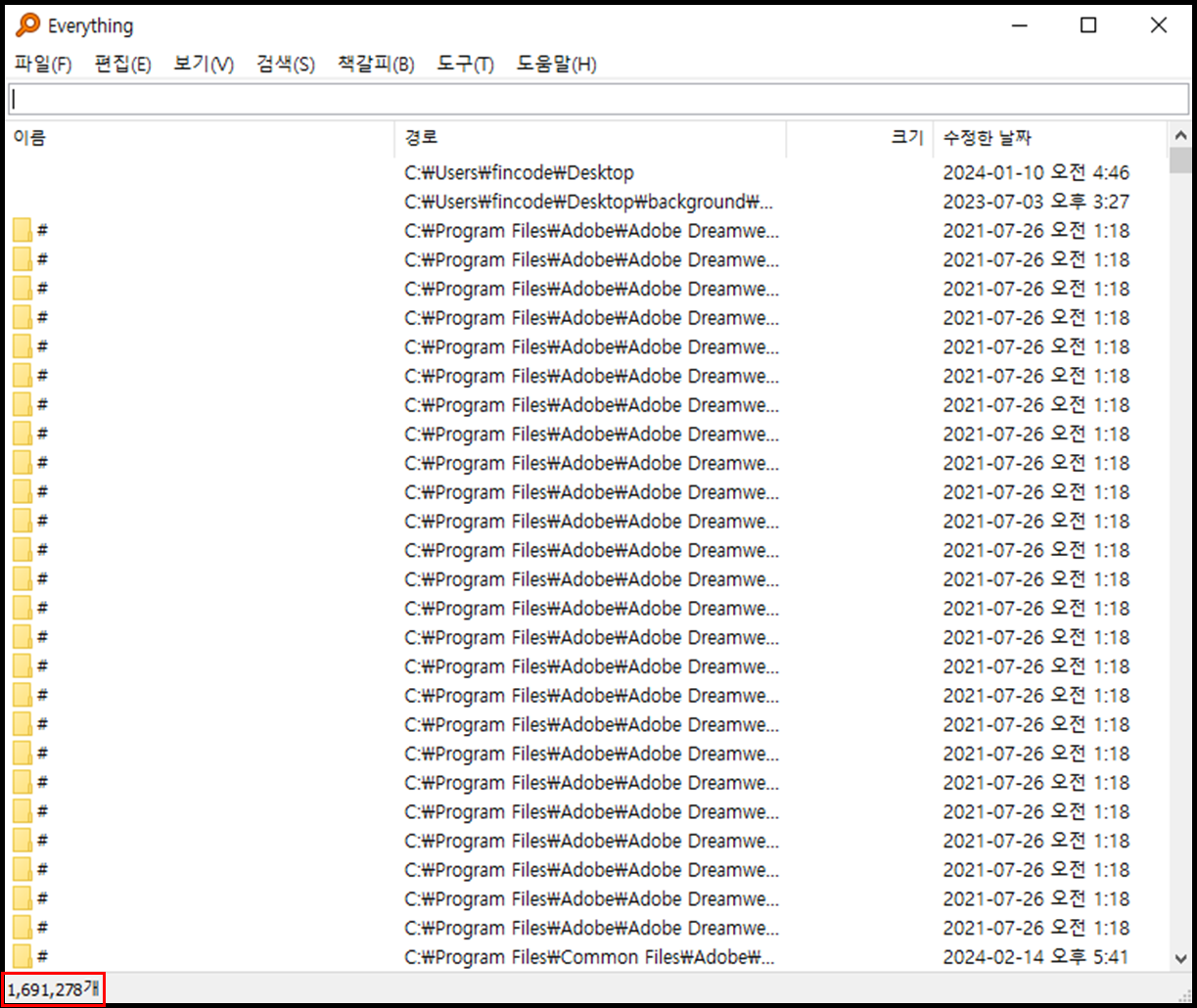This screenshot has width=1197, height=1008.
Task: Maximize the Everything window
Action: [x=1088, y=26]
